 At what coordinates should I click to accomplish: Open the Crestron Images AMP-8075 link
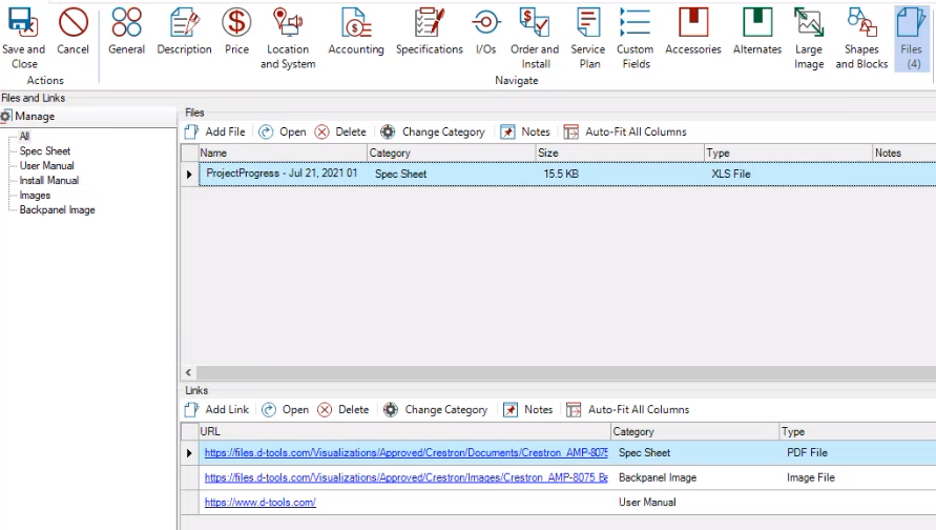point(406,477)
